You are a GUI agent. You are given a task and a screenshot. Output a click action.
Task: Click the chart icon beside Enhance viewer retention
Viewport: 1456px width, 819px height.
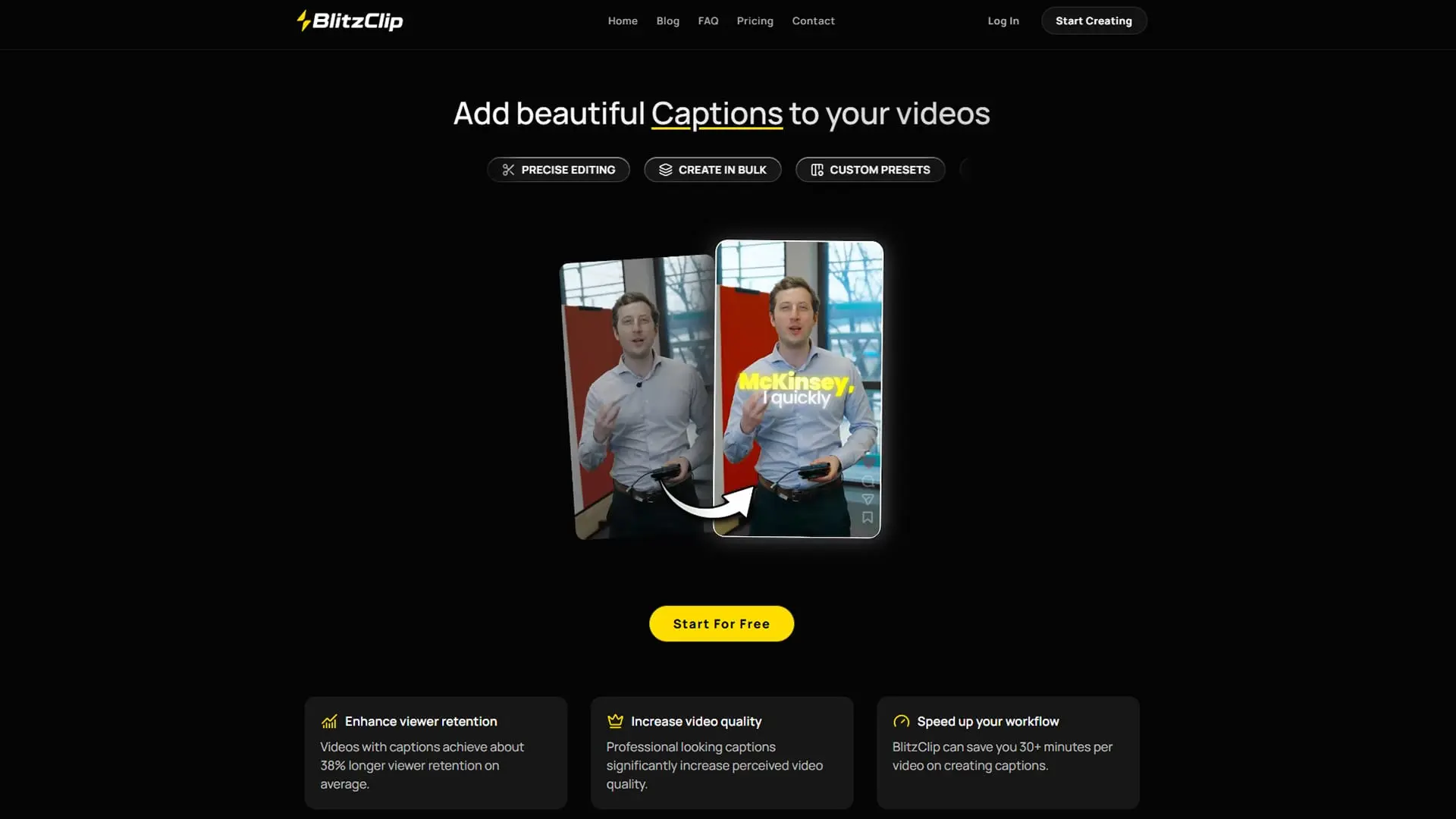click(x=329, y=721)
